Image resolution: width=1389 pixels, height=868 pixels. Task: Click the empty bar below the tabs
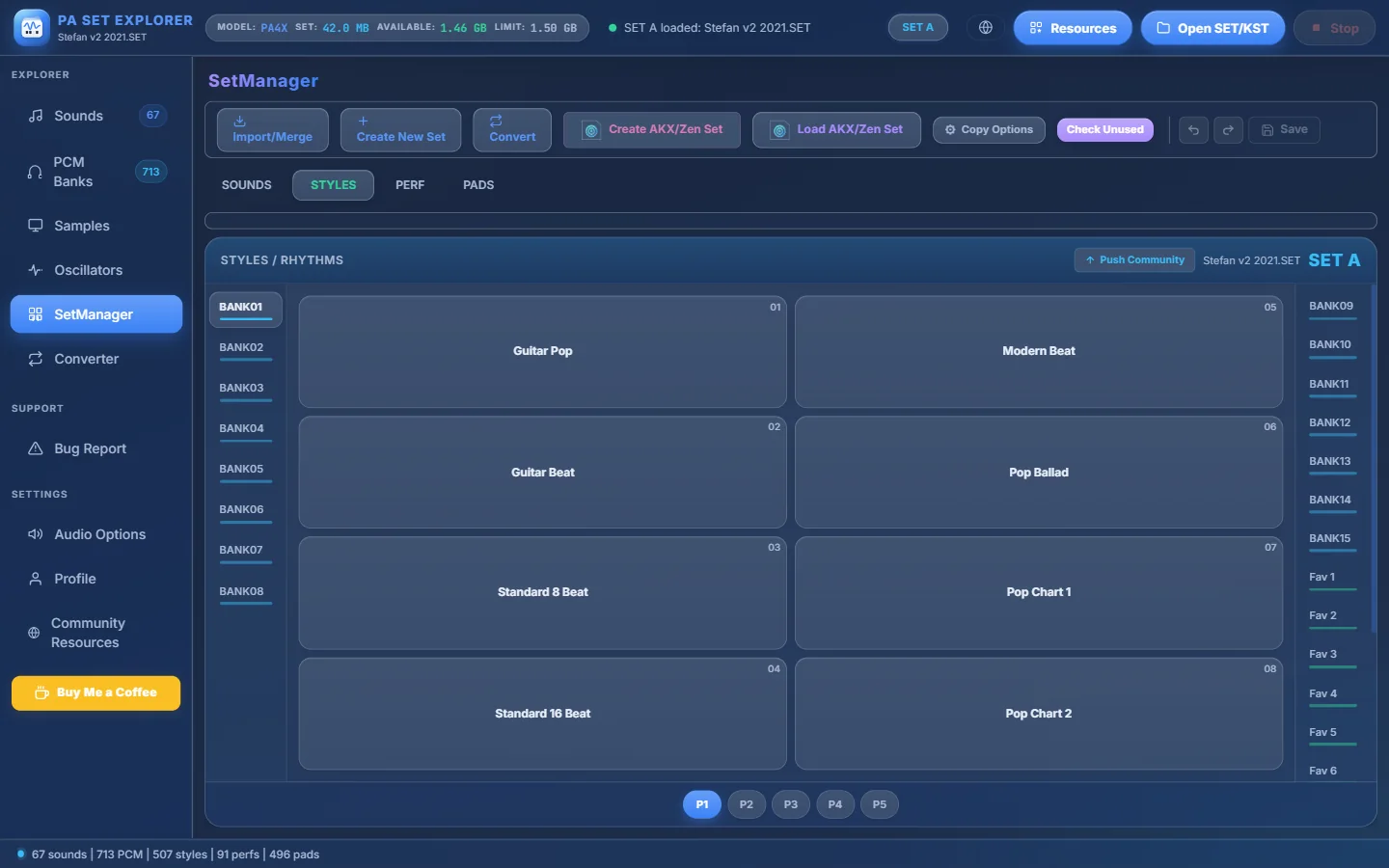[x=791, y=221]
